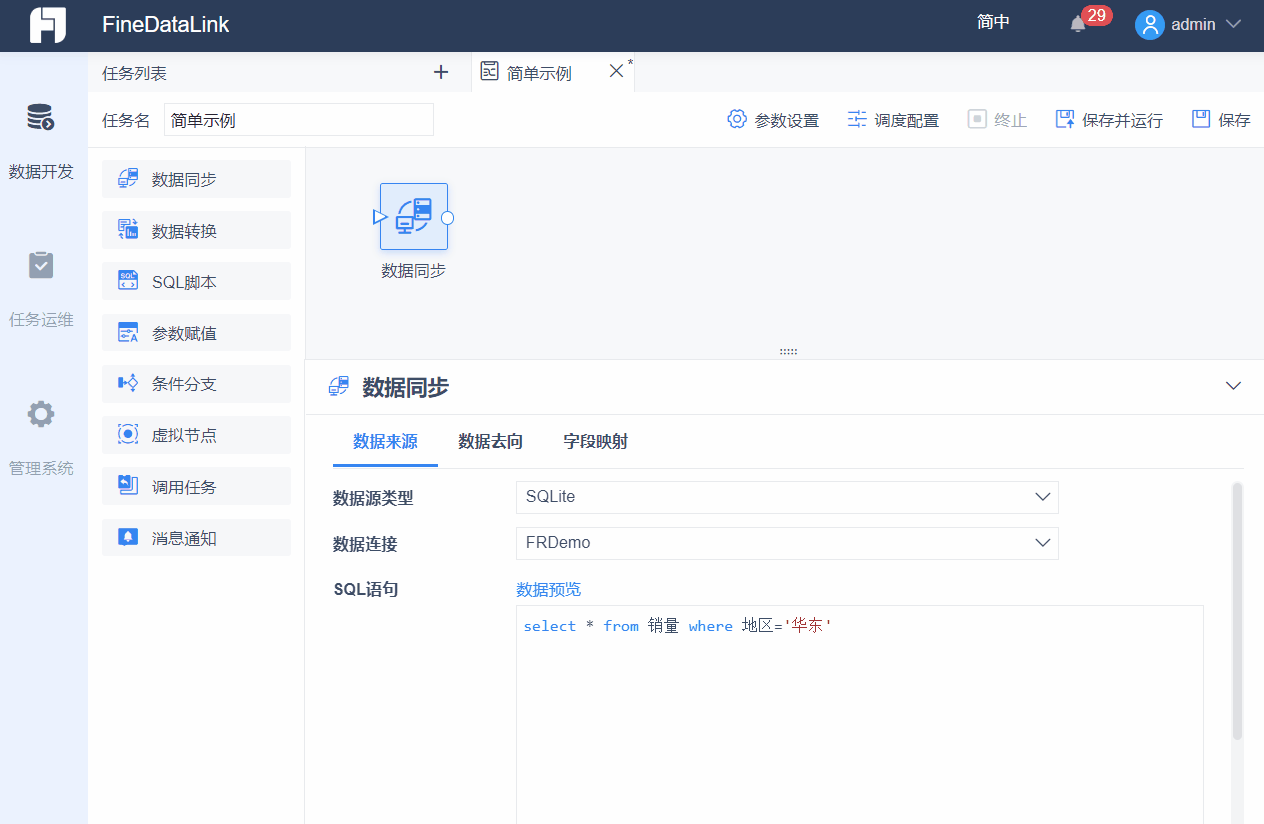Click the FineDataLink title text

[x=165, y=25]
